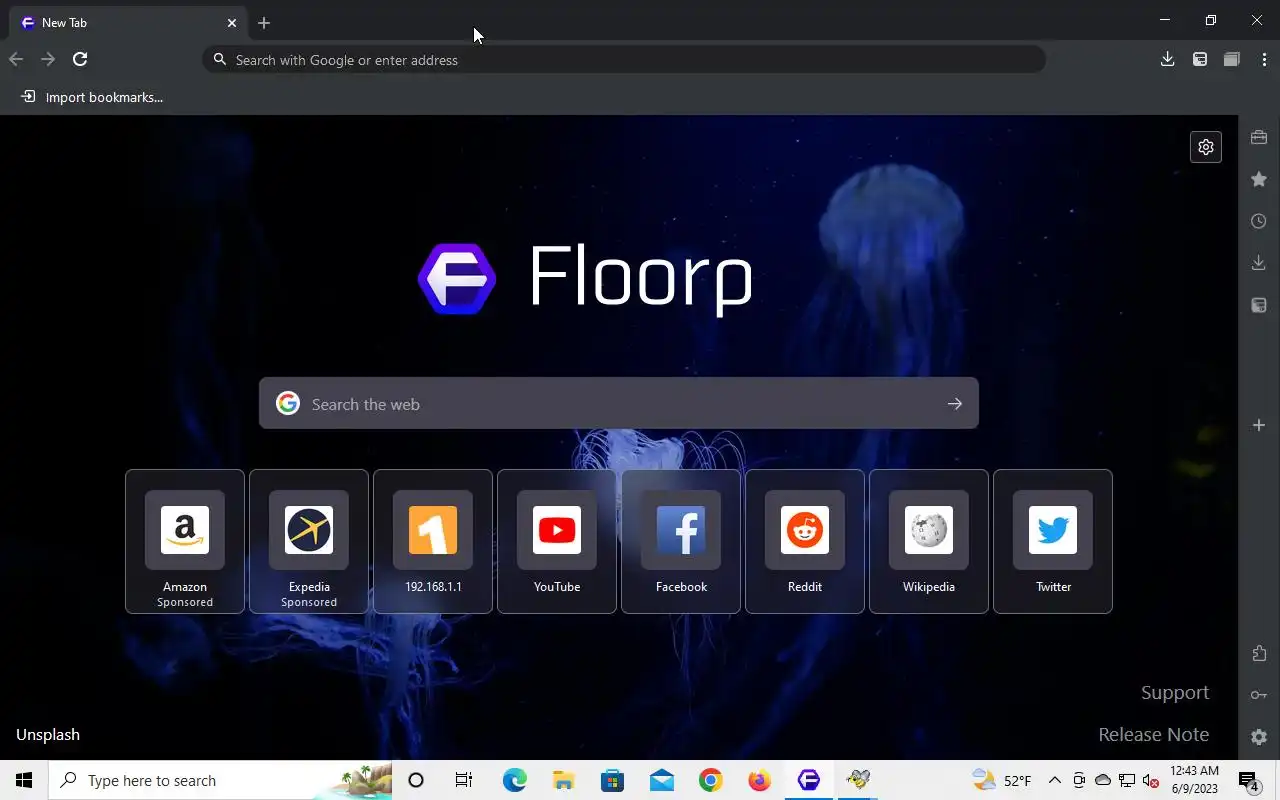Image resolution: width=1280 pixels, height=800 pixels.
Task: Open Task View on taskbar
Action: click(464, 780)
